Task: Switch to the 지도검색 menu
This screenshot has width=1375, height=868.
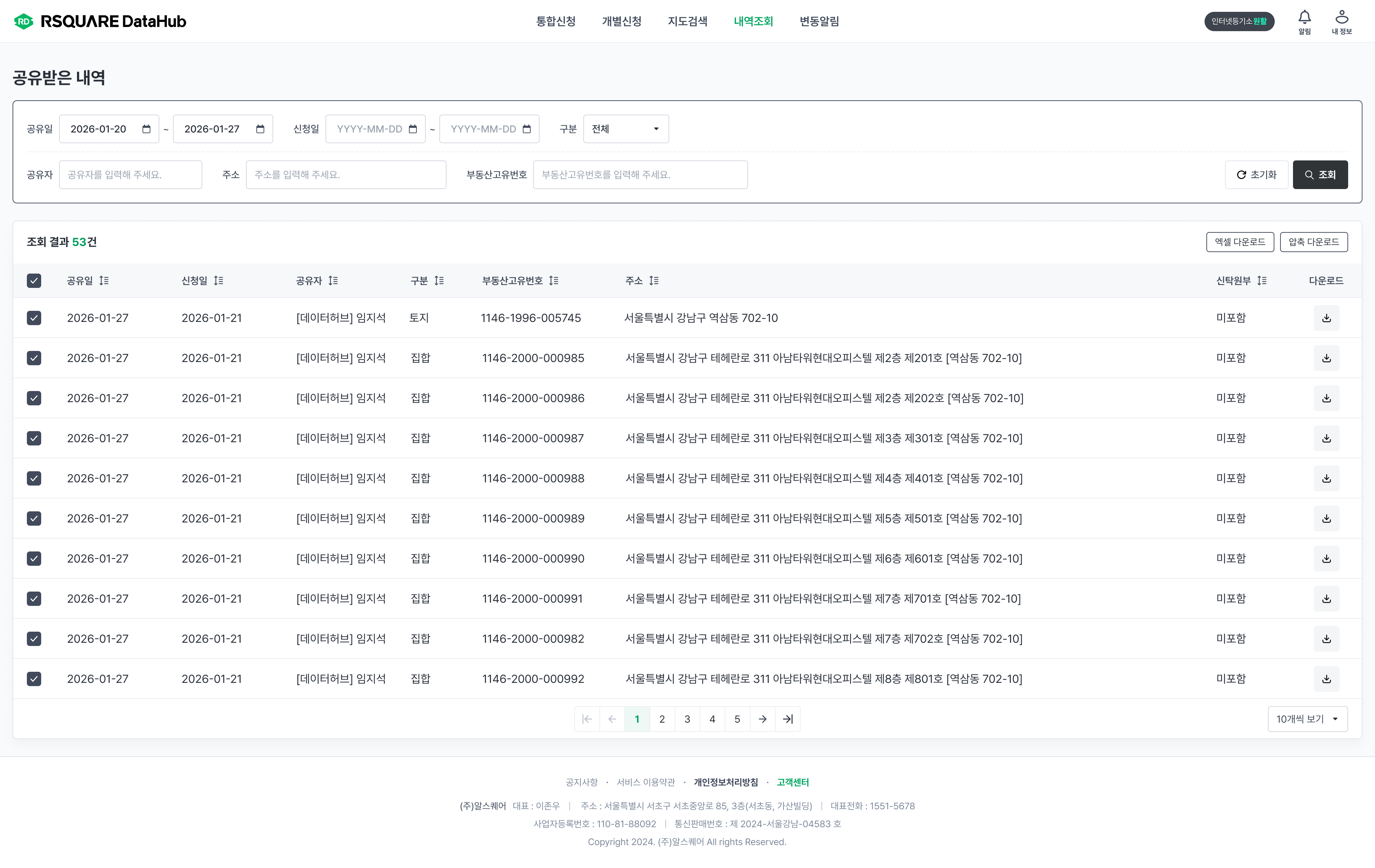Action: click(687, 21)
